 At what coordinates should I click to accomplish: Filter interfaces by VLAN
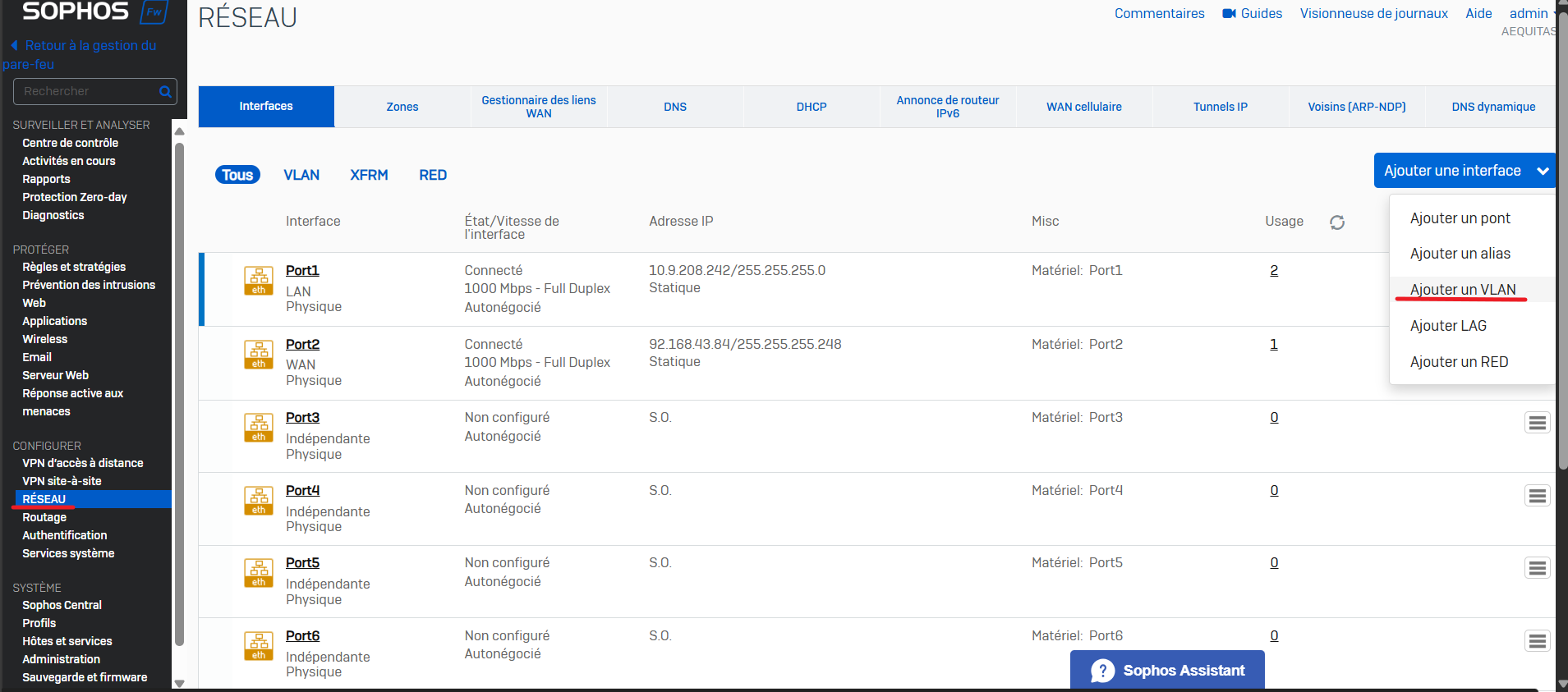click(301, 175)
